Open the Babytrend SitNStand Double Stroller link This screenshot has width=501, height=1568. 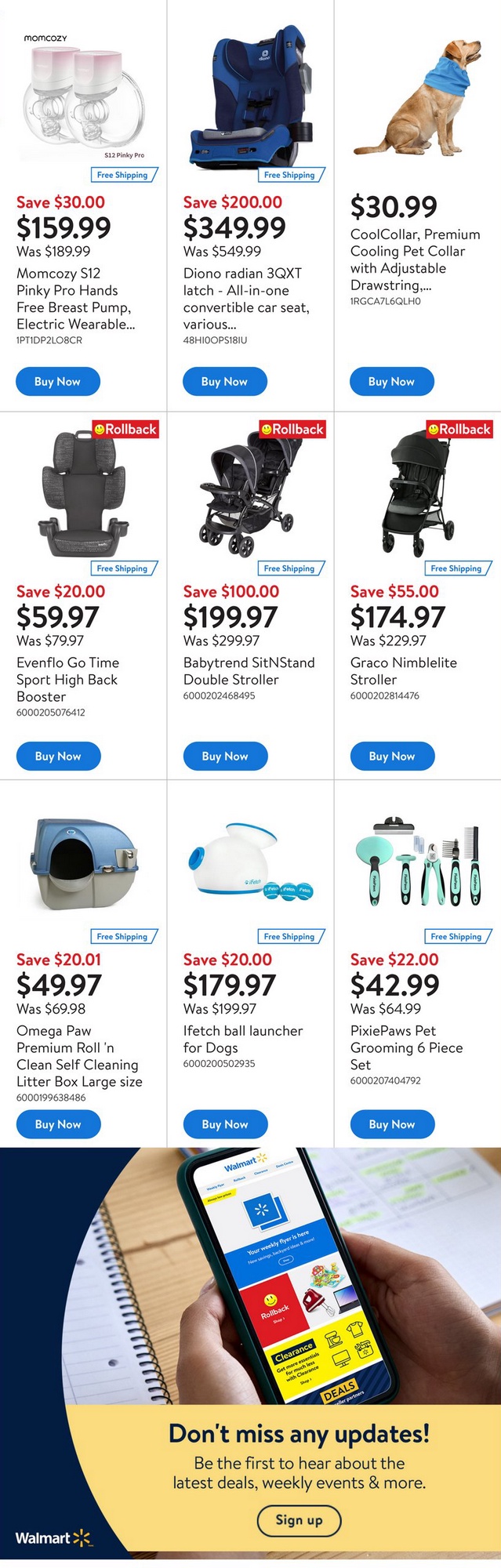coord(249,671)
